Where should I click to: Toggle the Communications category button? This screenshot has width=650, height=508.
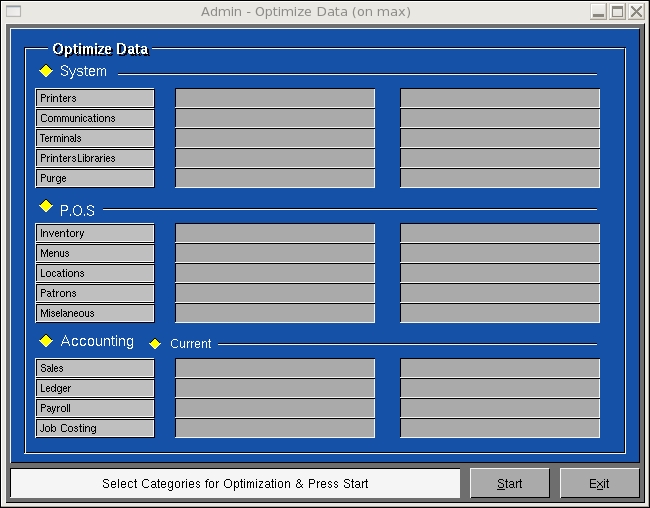click(95, 118)
